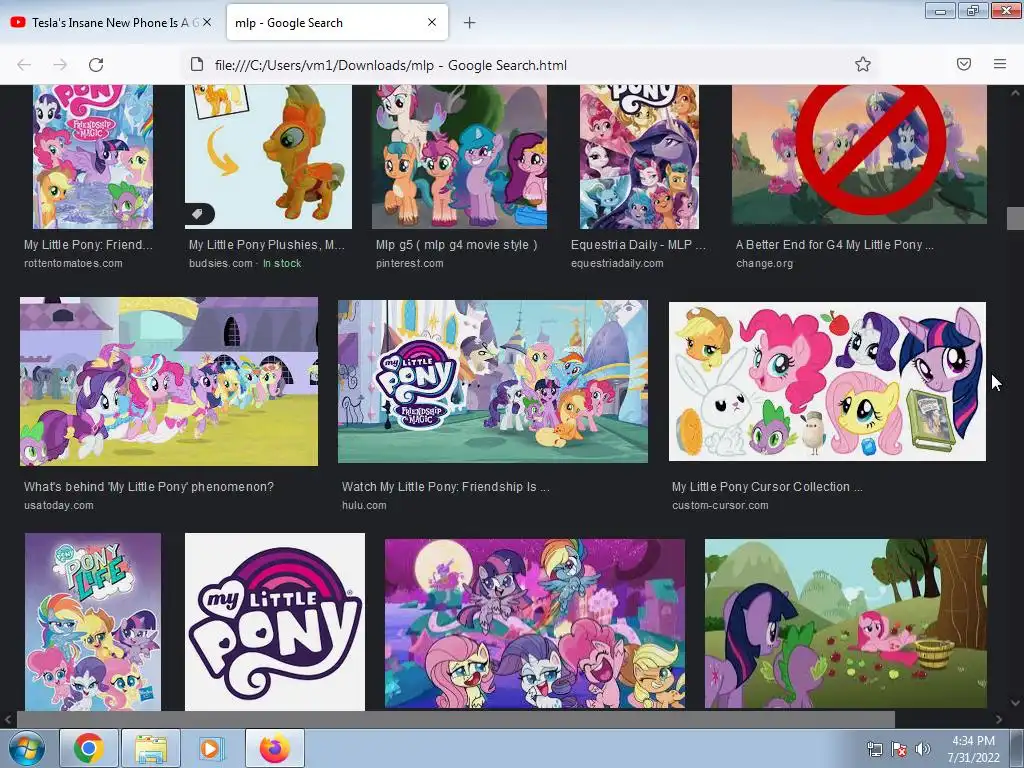Click 'My Little Pony Cursor Collection ...' link
This screenshot has width=1024, height=768.
767,487
